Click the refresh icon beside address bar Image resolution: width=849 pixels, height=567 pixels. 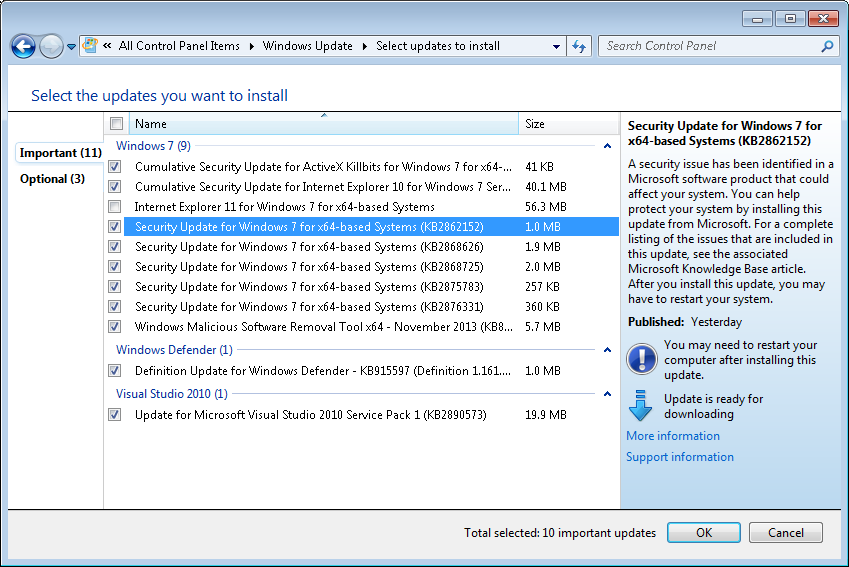click(x=579, y=47)
